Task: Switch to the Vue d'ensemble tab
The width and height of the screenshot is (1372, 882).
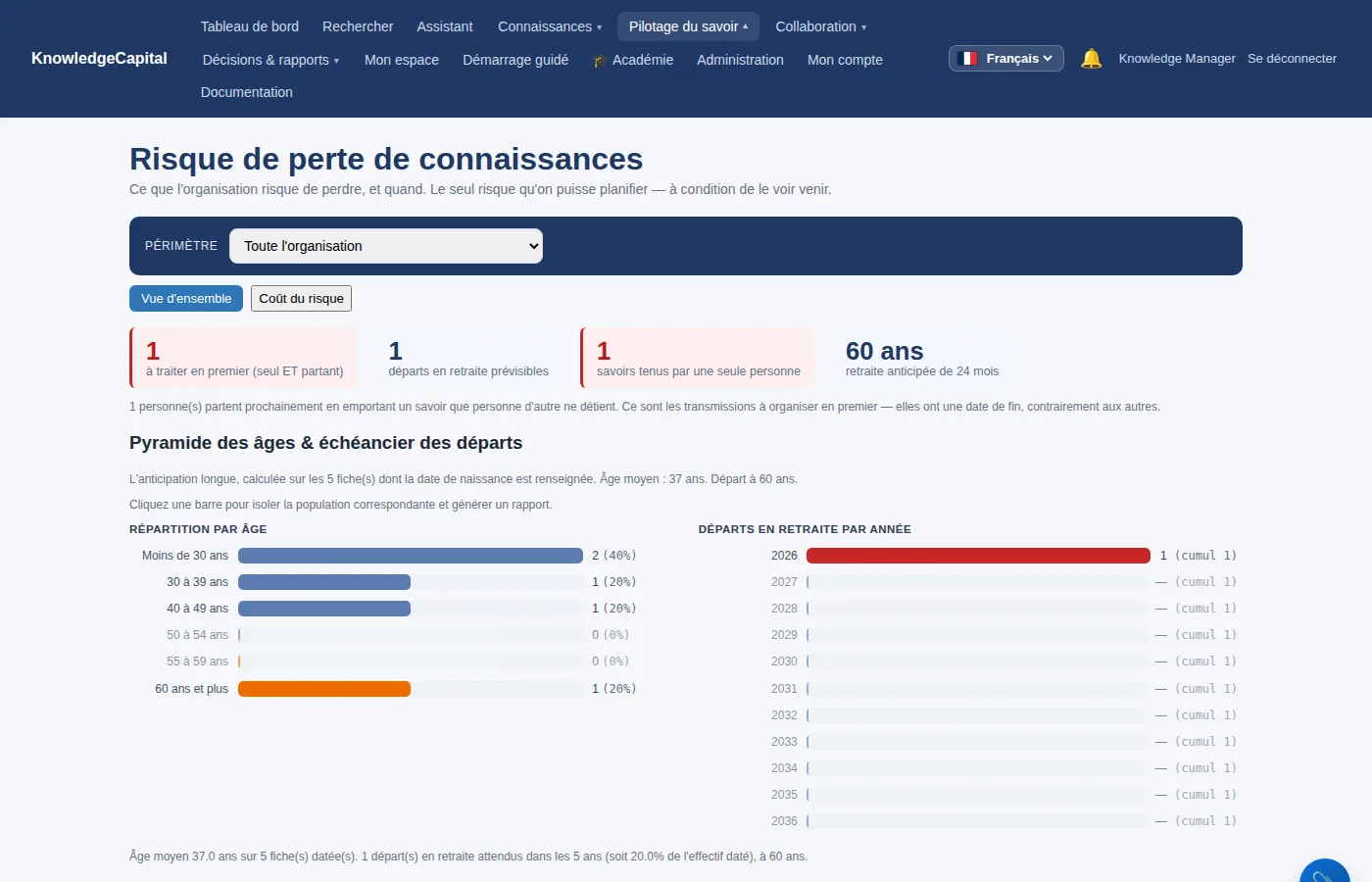Action: [186, 299]
